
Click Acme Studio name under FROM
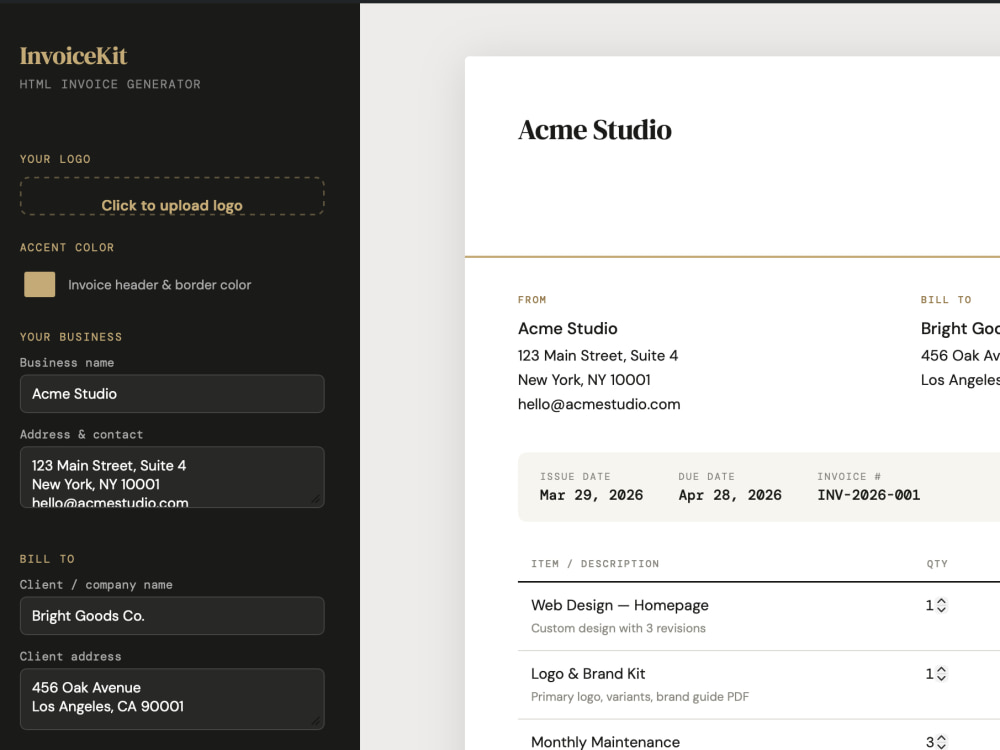[x=568, y=328]
